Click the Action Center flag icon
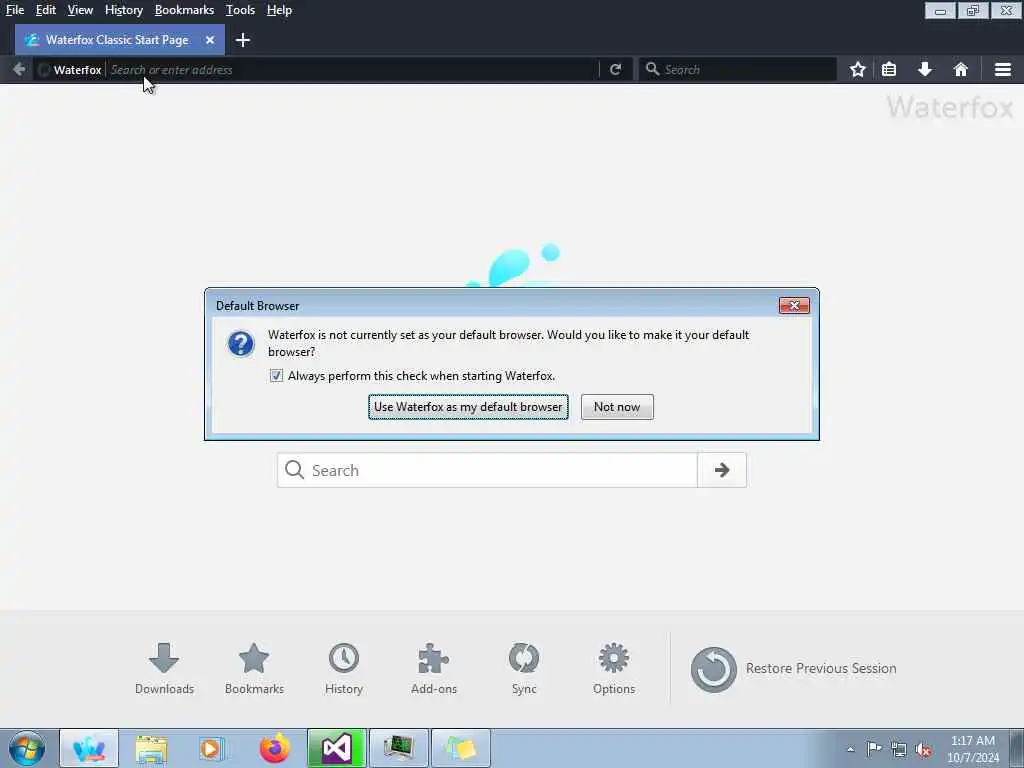This screenshot has height=768, width=1024. pyautogui.click(x=874, y=749)
